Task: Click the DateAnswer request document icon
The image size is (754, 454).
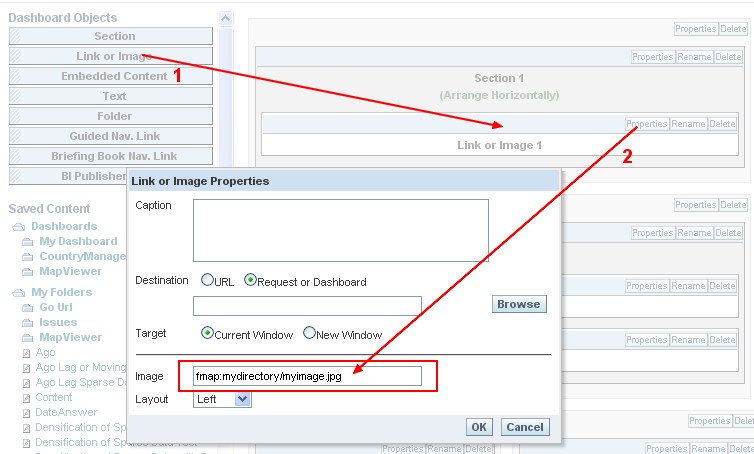Action: coord(27,413)
